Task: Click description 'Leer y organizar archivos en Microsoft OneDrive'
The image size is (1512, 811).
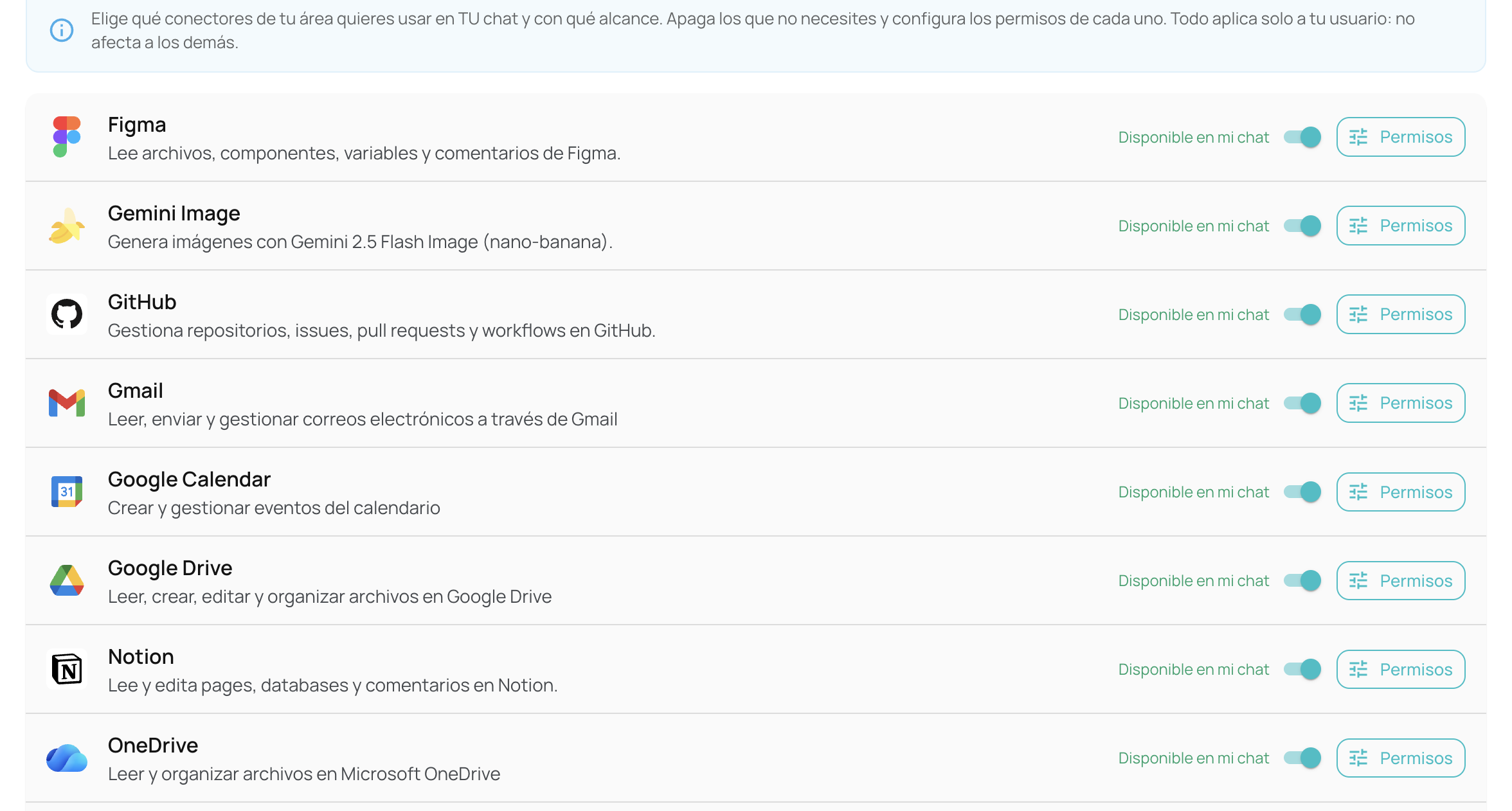Action: [304, 774]
